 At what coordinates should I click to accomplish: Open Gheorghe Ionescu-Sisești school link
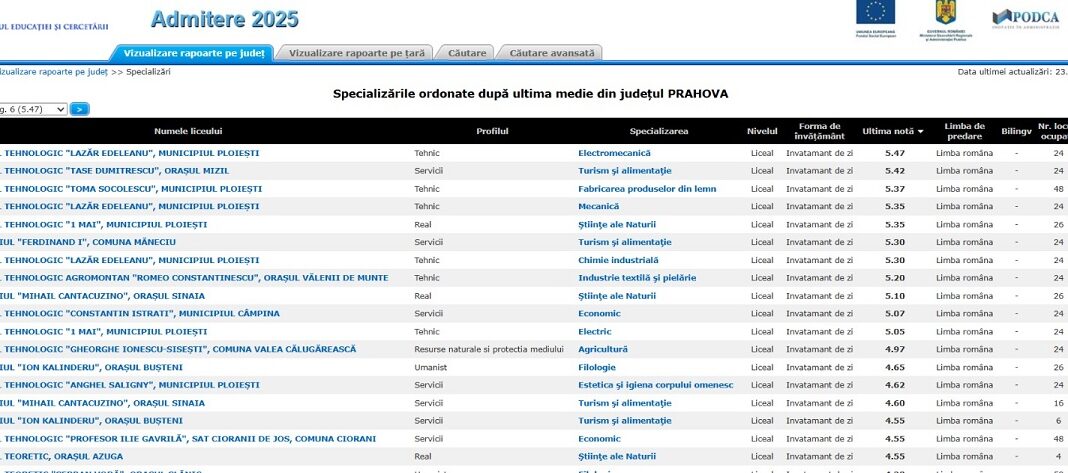pyautogui.click(x=178, y=350)
